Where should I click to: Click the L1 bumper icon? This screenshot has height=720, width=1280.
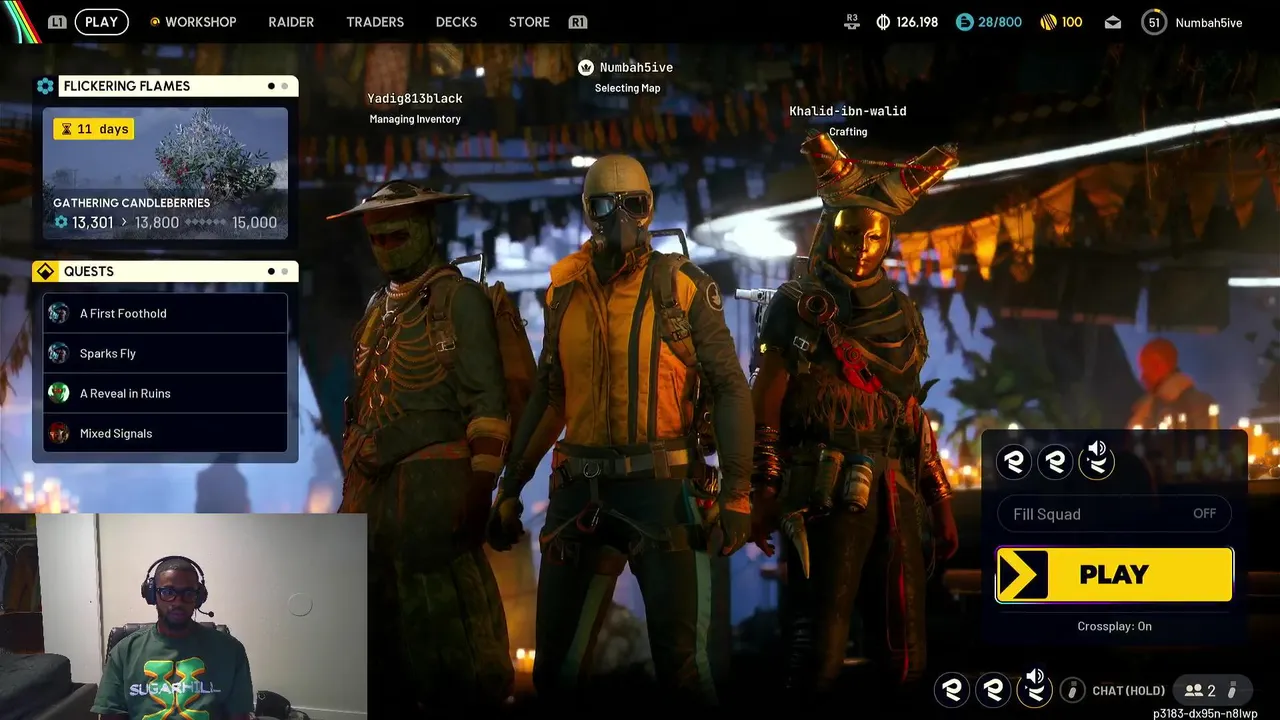coord(57,22)
